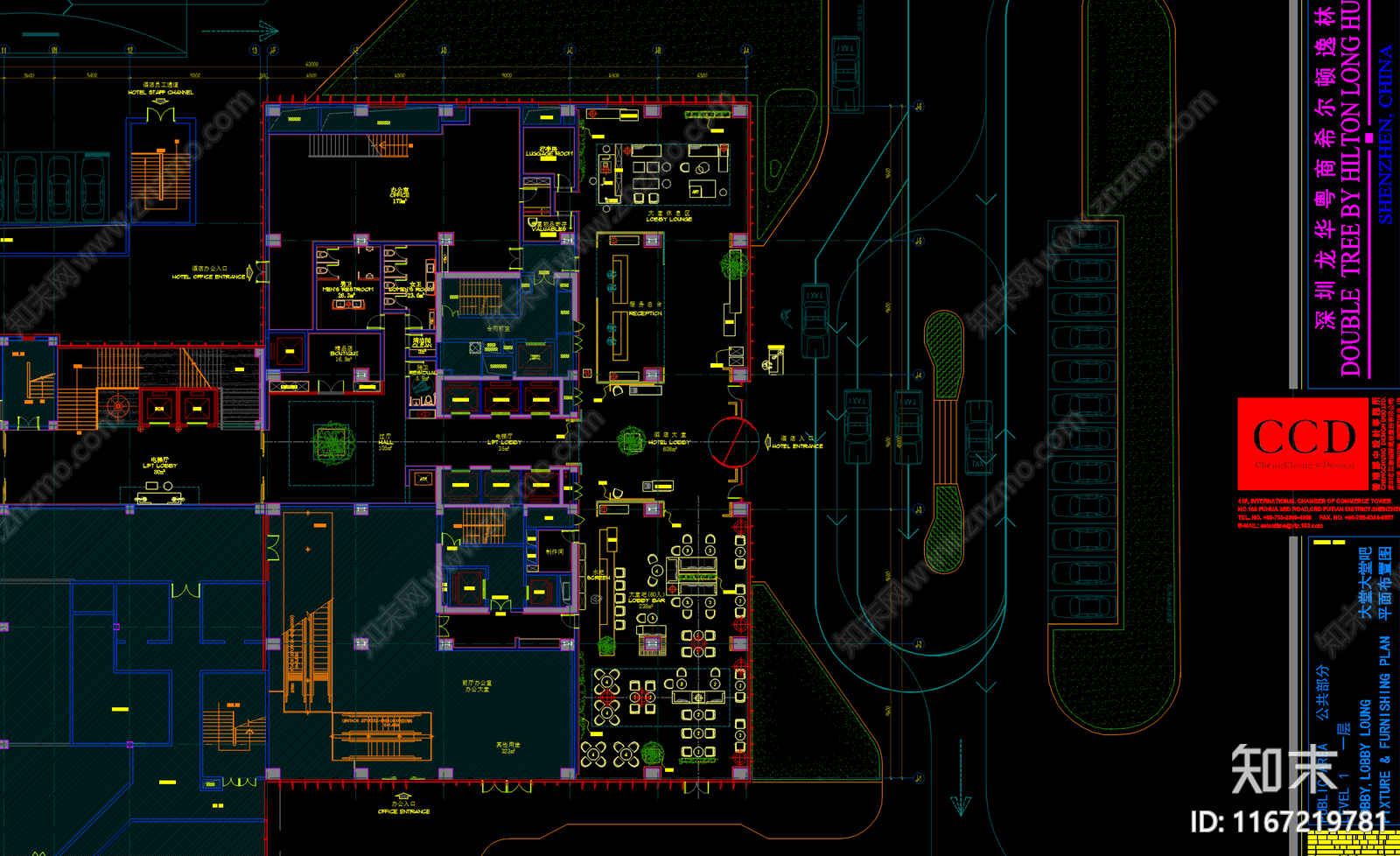Select the SHENZHEN, CHINA title text
Screen dimensions: 1400x856
pos(1385,134)
